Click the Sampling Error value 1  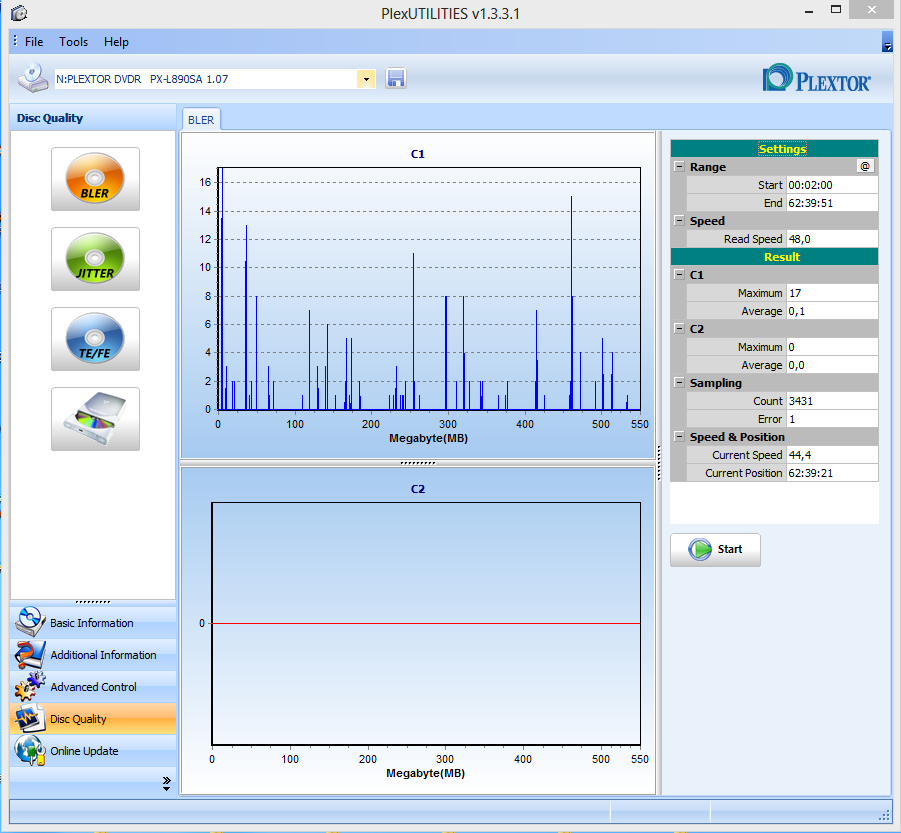pyautogui.click(x=831, y=419)
